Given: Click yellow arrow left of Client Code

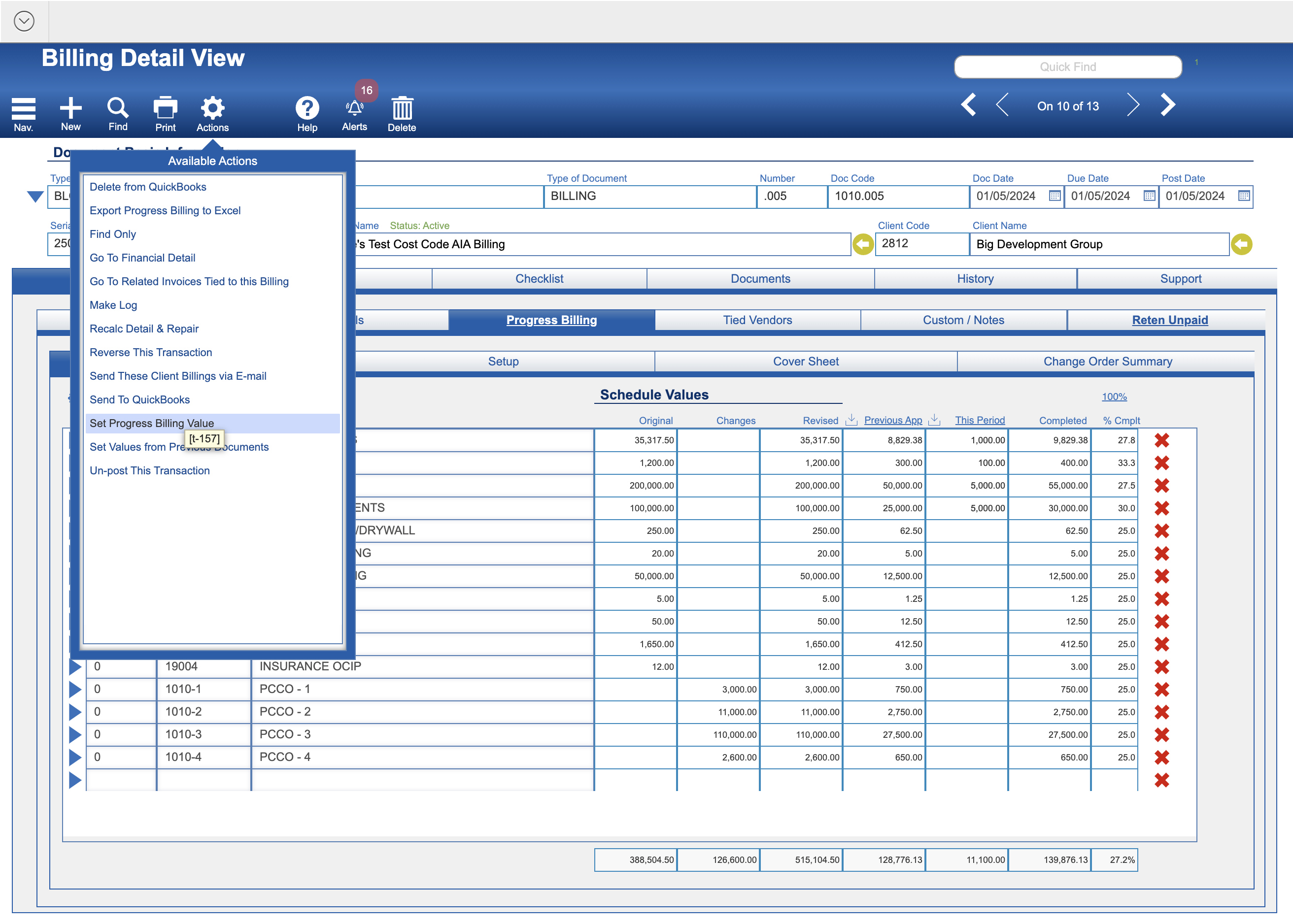Looking at the screenshot, I should coord(863,245).
